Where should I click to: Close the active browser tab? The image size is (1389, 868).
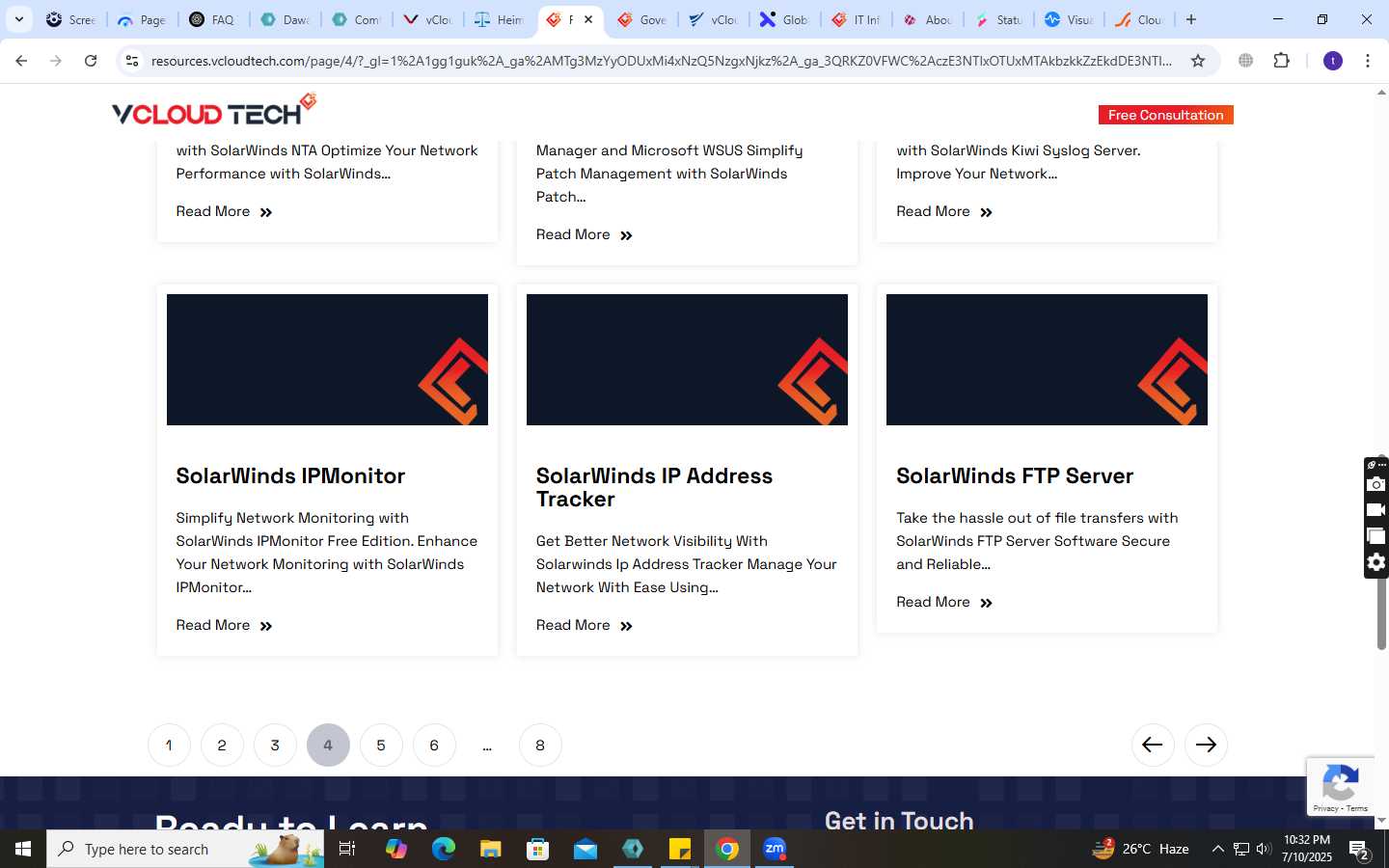(588, 19)
